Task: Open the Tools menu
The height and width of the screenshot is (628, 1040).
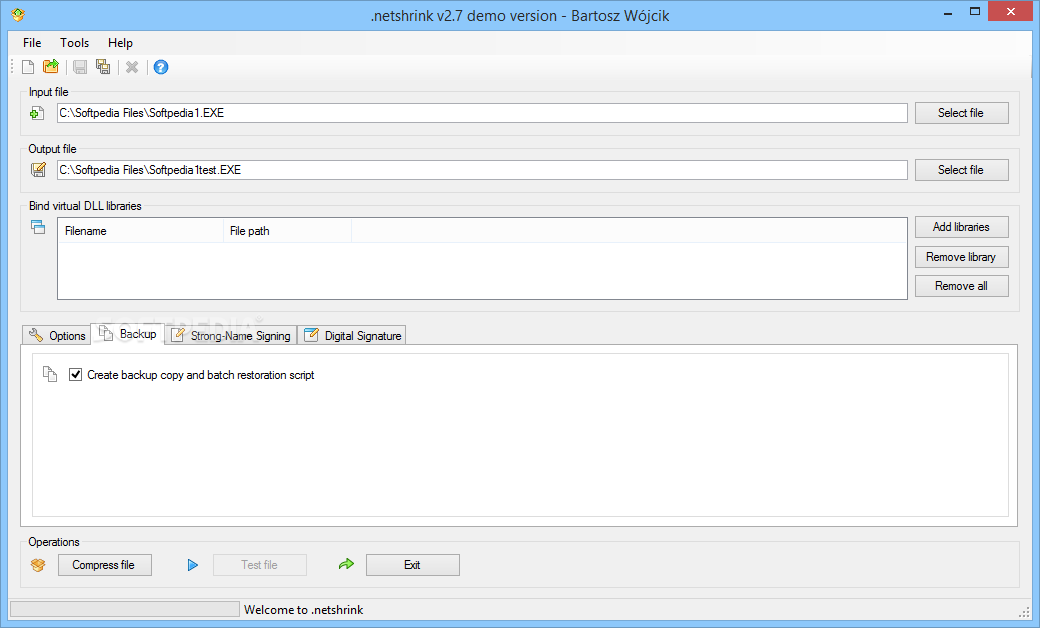Action: coord(74,42)
